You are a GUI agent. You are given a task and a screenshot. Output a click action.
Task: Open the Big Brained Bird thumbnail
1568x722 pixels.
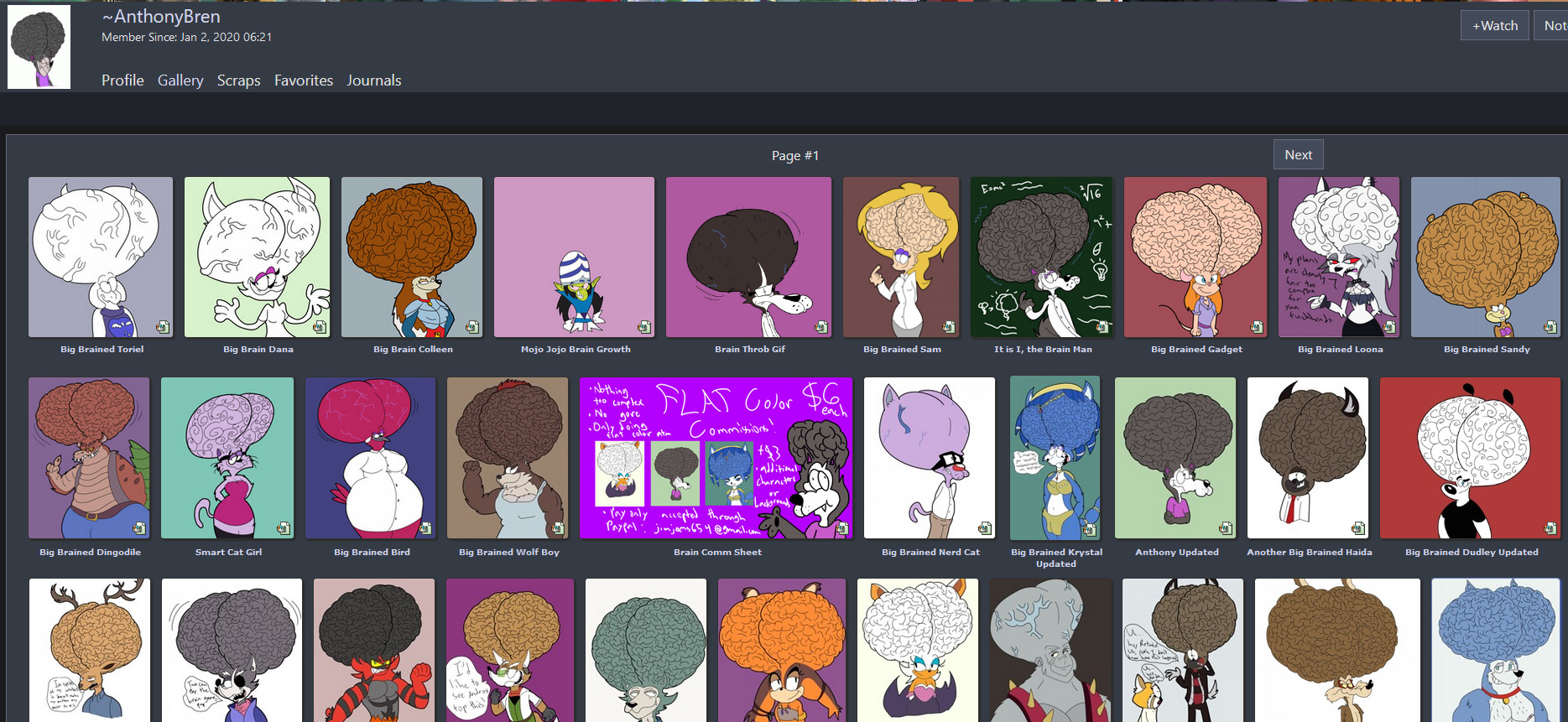(371, 458)
